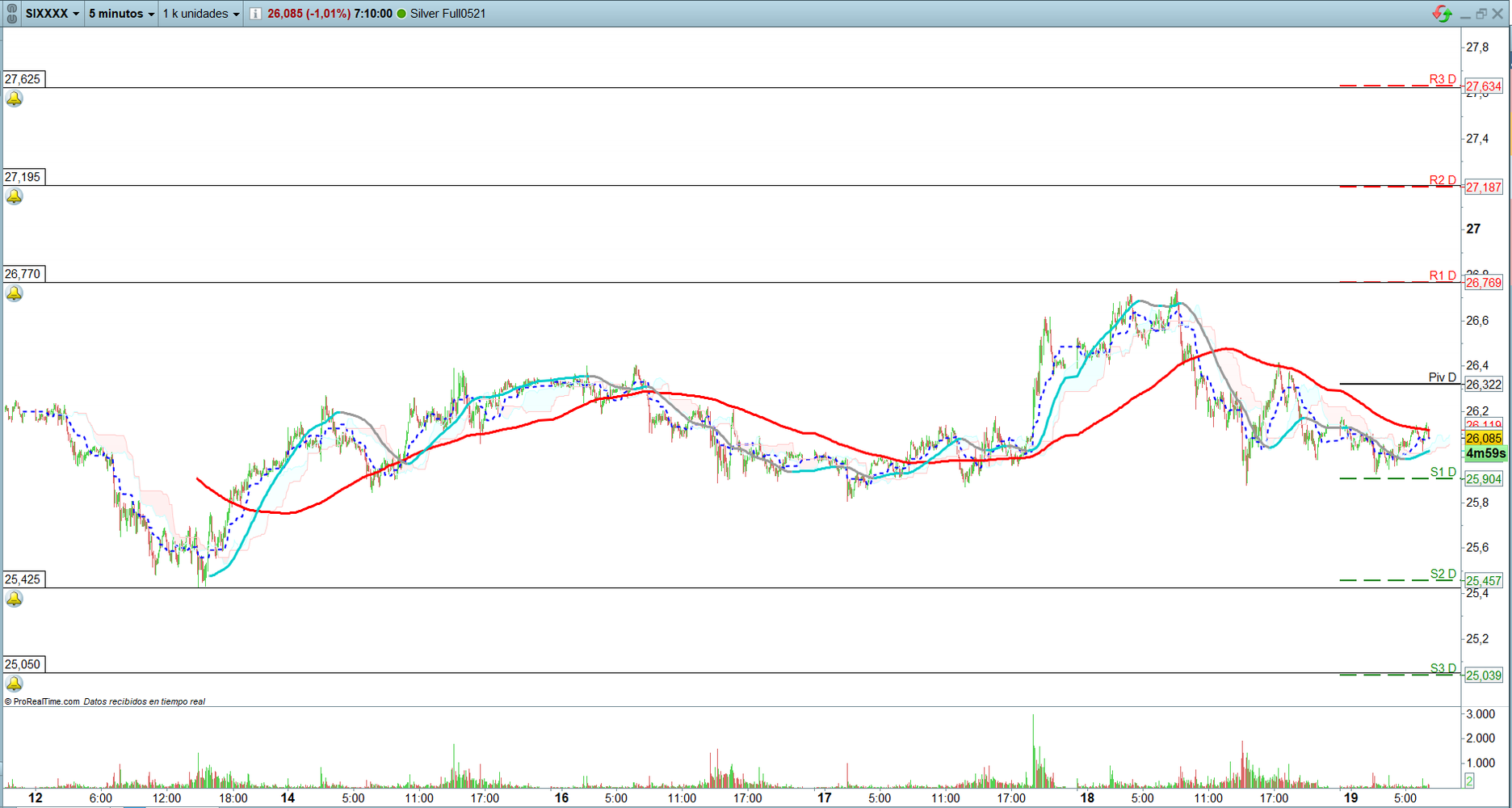The image size is (1512, 808).
Task: Click the Piv D pivot label
Action: tap(1442, 377)
